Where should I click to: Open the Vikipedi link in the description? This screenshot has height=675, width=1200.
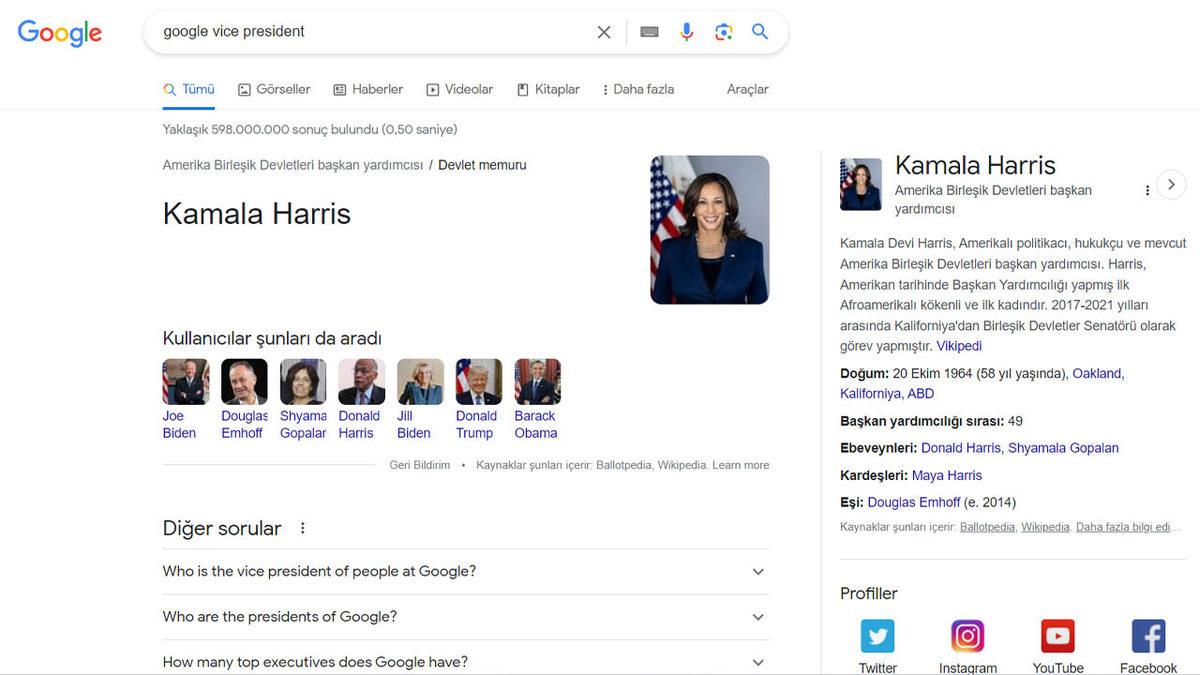point(958,345)
